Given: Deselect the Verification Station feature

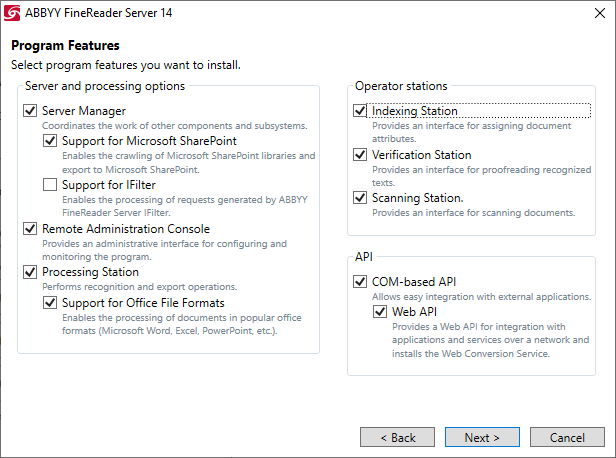Looking at the screenshot, I should [360, 155].
